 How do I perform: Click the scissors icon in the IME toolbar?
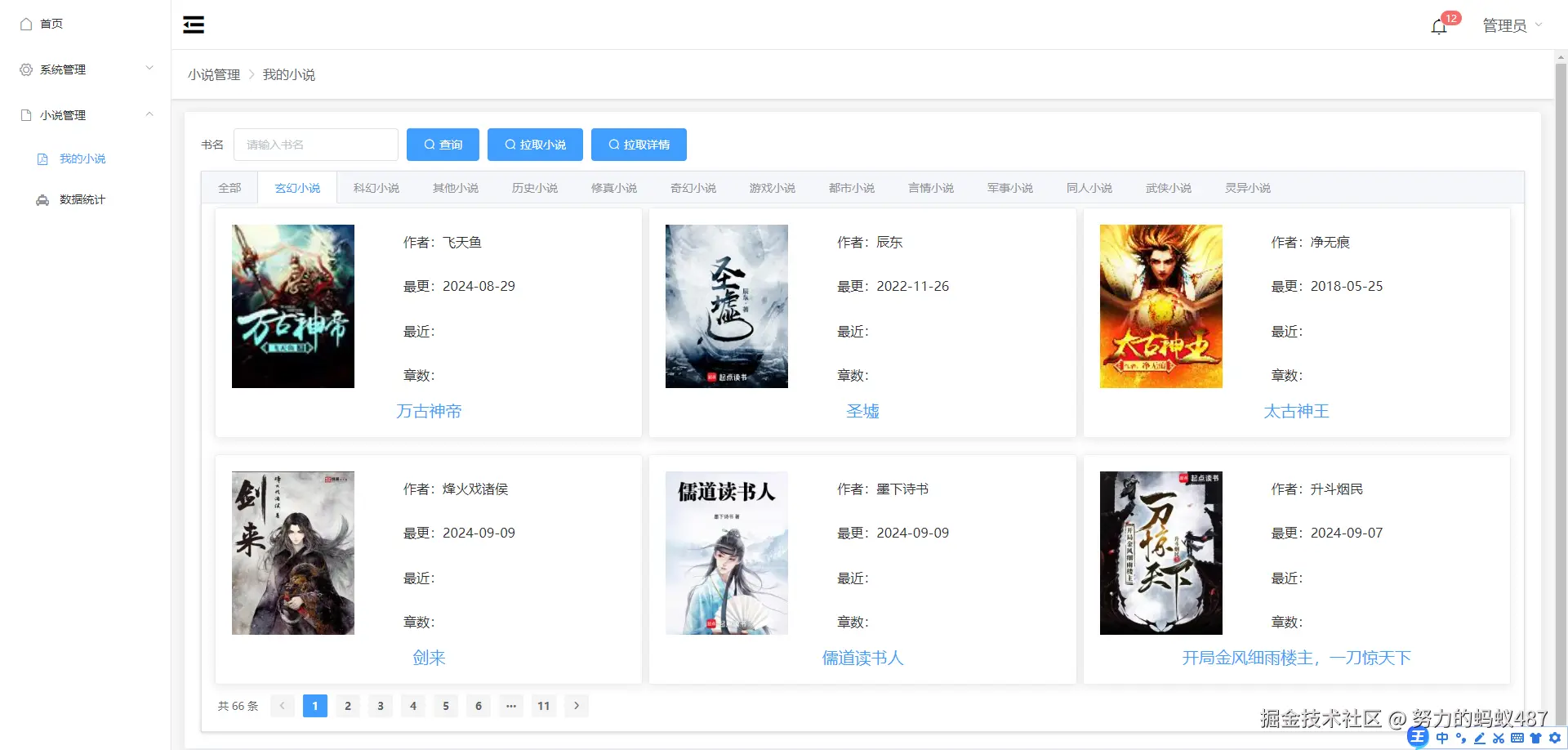click(1499, 738)
